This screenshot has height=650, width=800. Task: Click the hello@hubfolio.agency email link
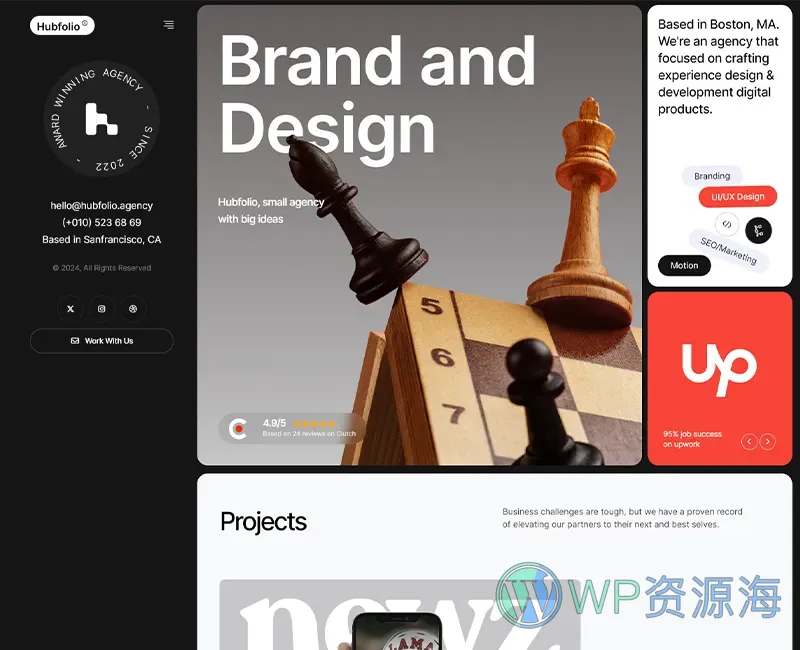tap(101, 205)
